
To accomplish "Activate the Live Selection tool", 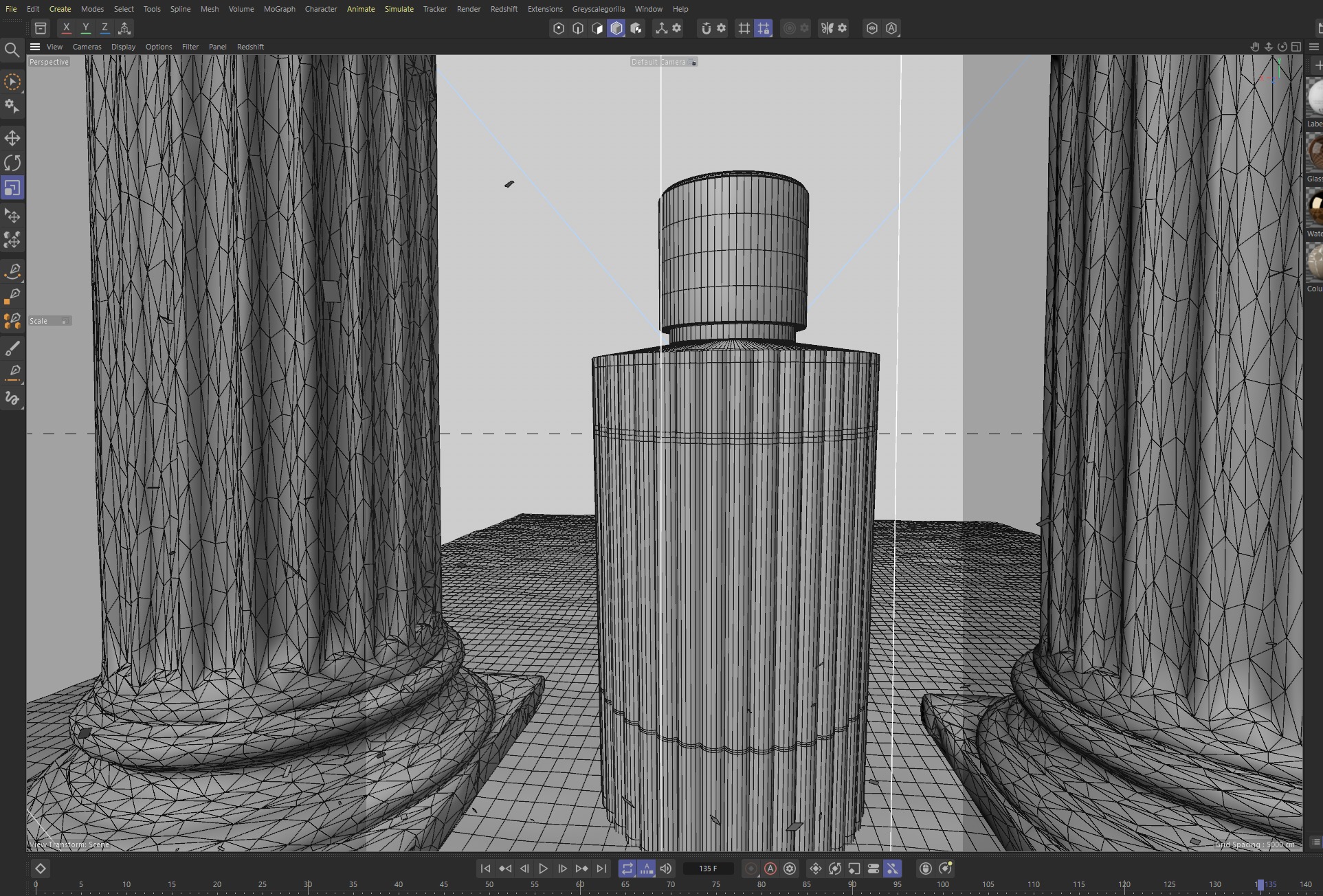I will tap(12, 82).
